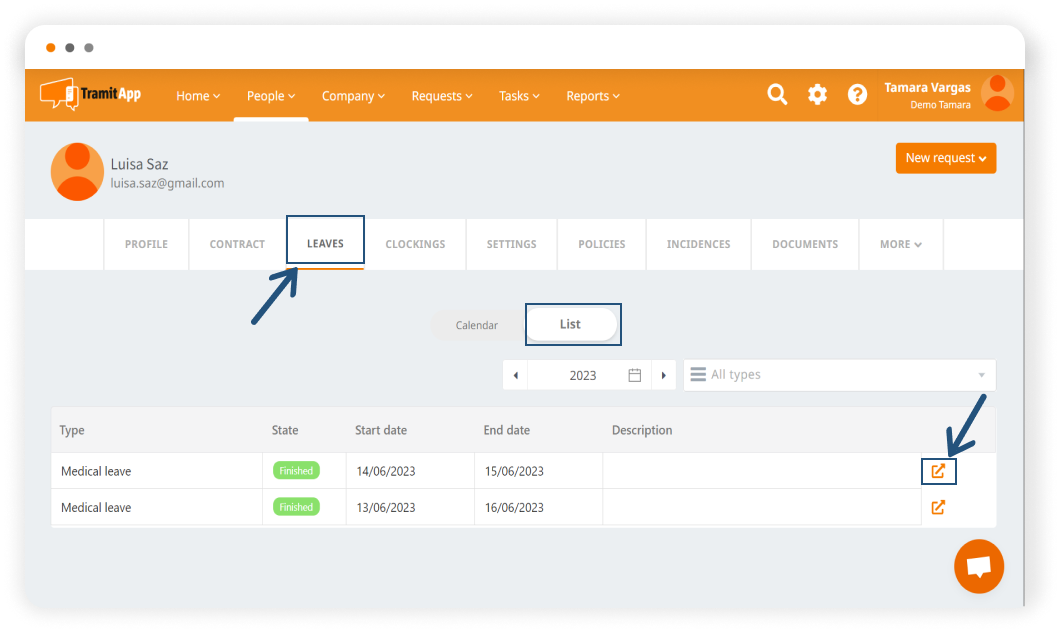Image resolution: width=1061 pixels, height=633 pixels.
Task: Expand the New request dropdown button
Action: [945, 158]
